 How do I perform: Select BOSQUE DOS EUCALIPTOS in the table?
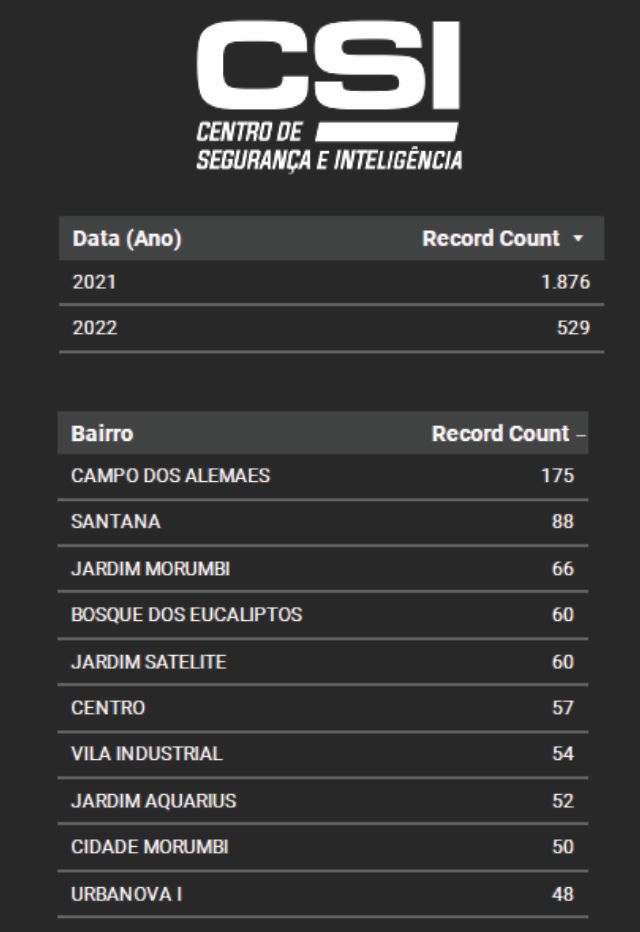186,615
